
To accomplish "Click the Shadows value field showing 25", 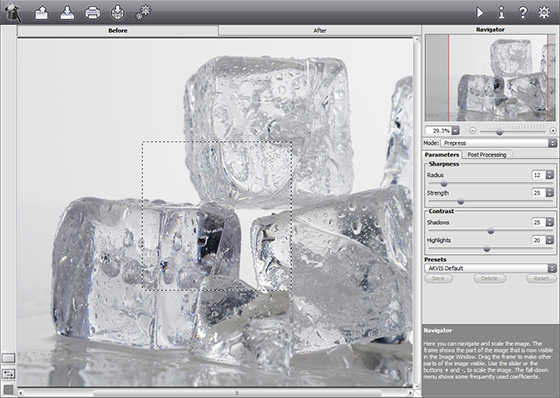I will tap(539, 222).
